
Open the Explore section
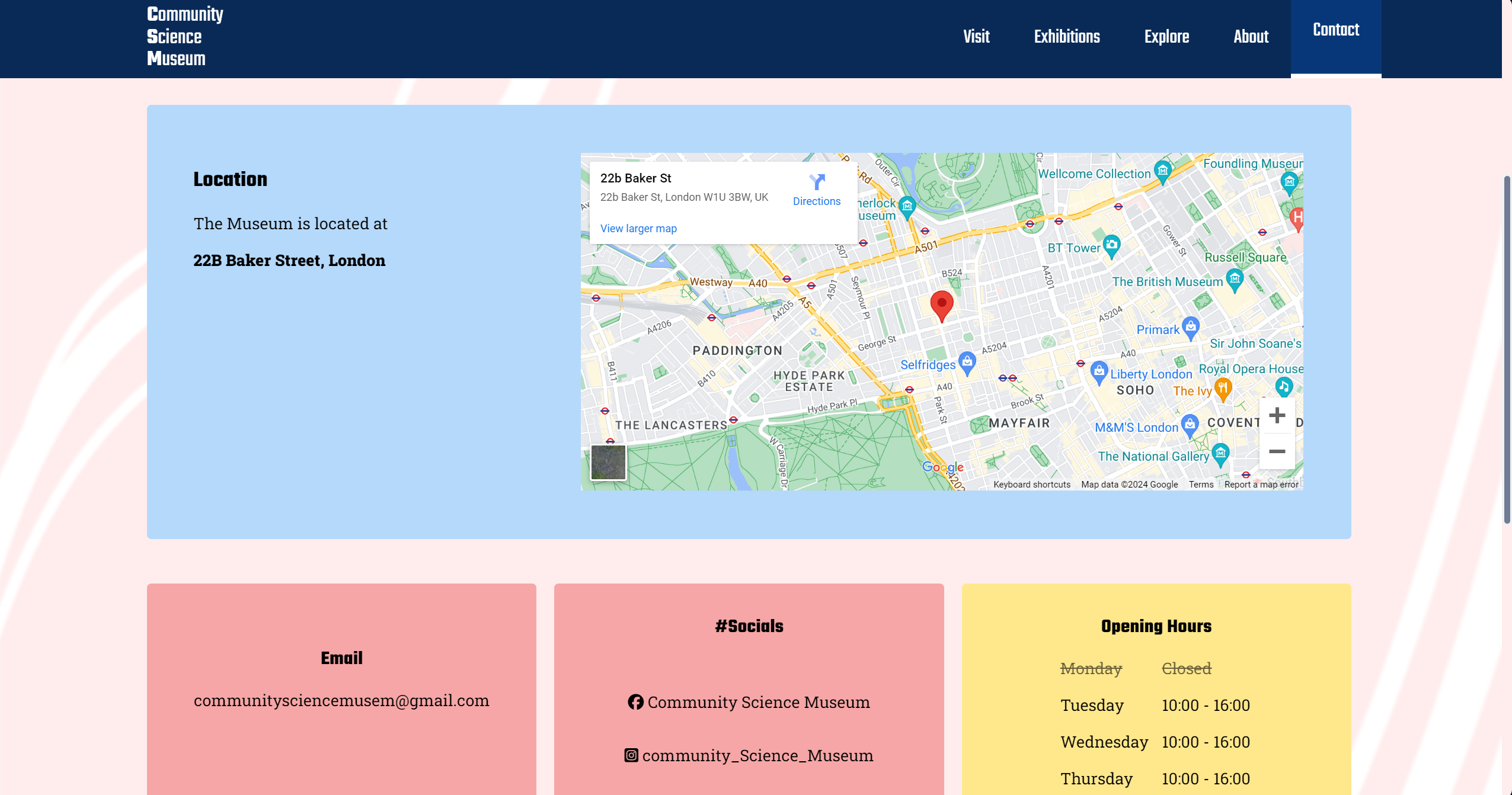click(1166, 37)
